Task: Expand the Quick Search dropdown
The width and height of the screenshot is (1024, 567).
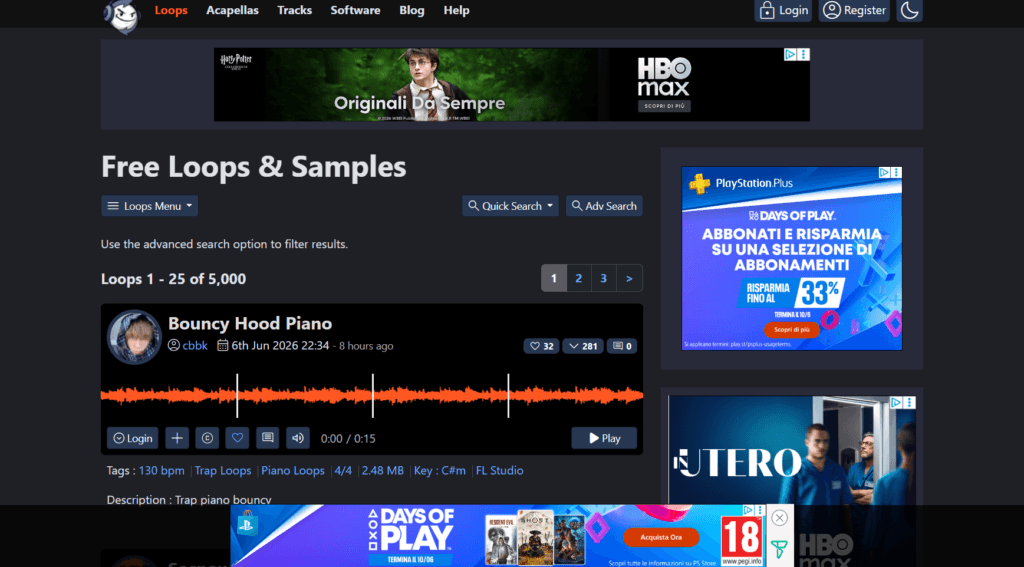Action: (x=510, y=206)
